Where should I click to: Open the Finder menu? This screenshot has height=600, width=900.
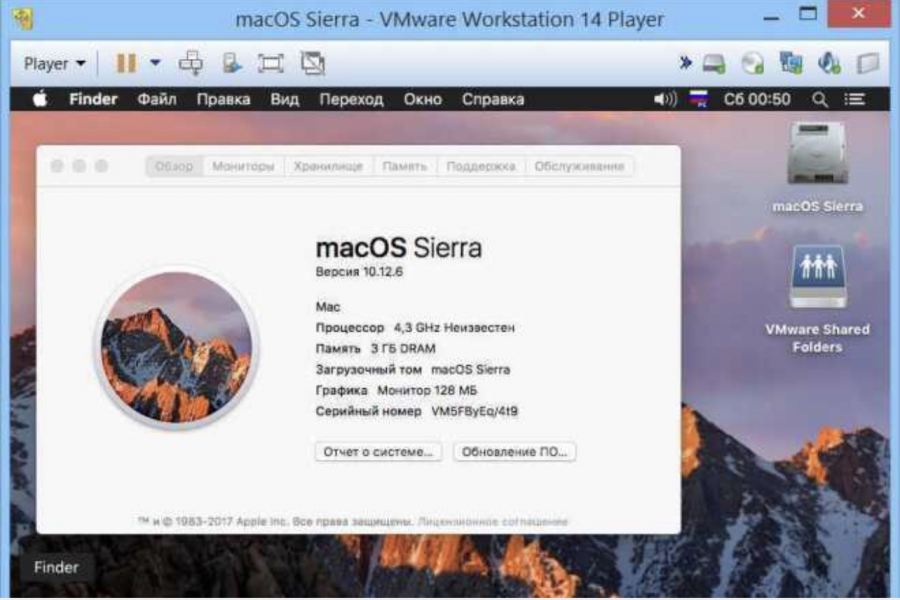coord(93,99)
